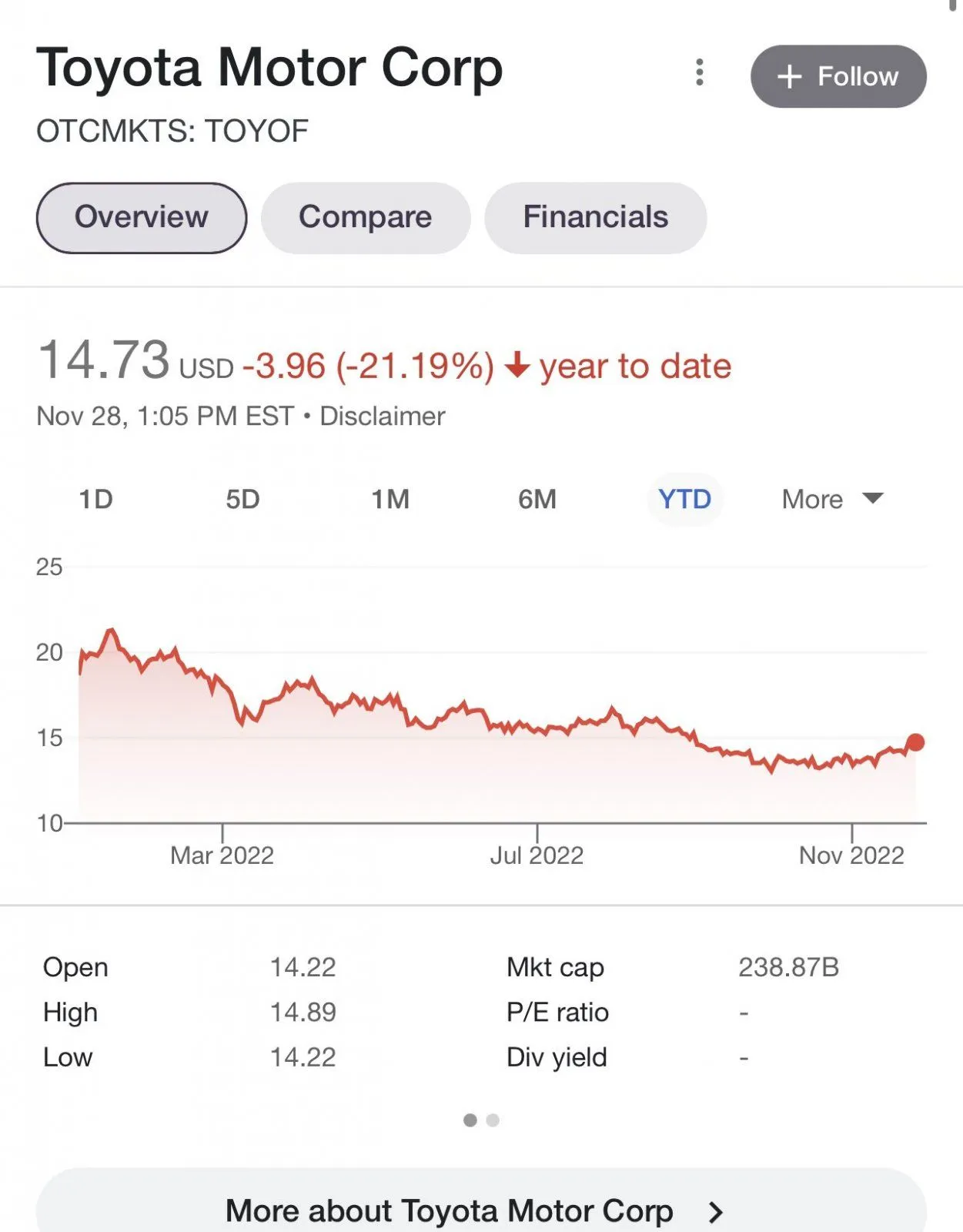This screenshot has height=1232, width=963.
Task: Open the Compare tab
Action: (x=365, y=218)
